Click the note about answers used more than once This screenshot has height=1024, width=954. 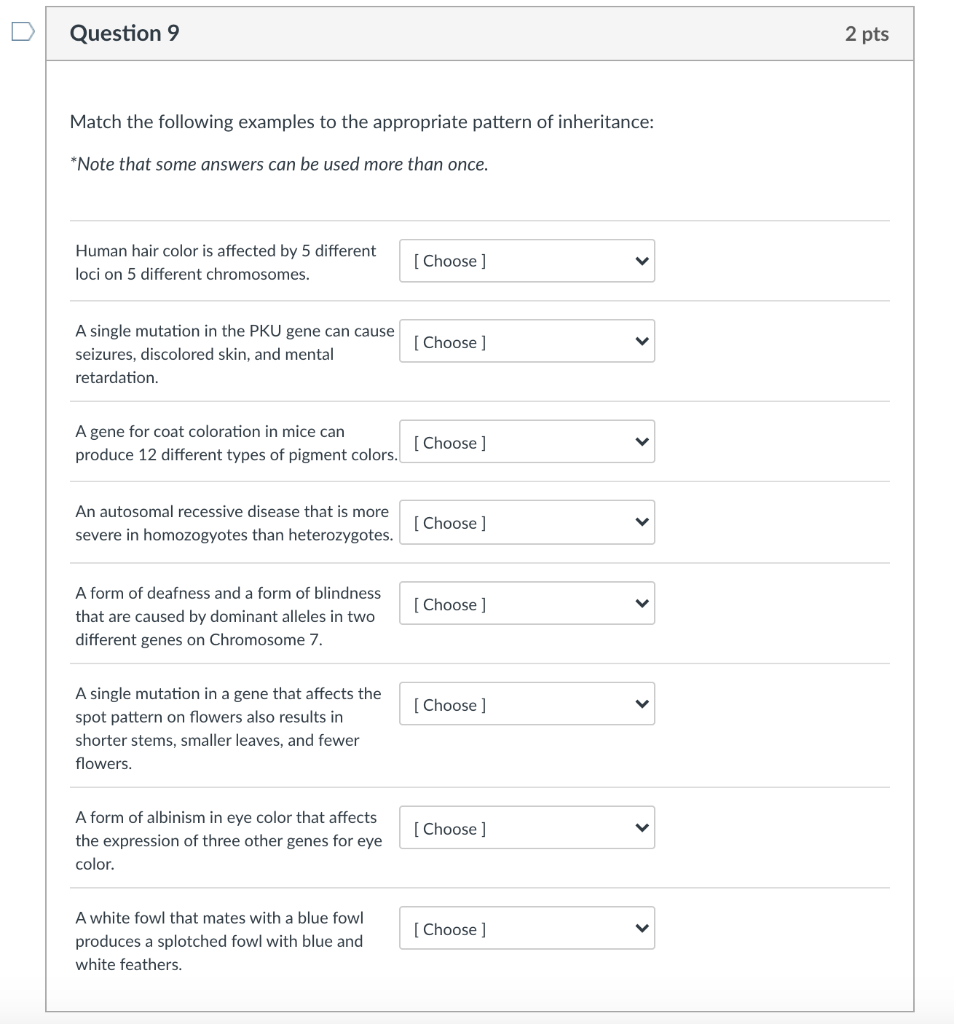(279, 164)
